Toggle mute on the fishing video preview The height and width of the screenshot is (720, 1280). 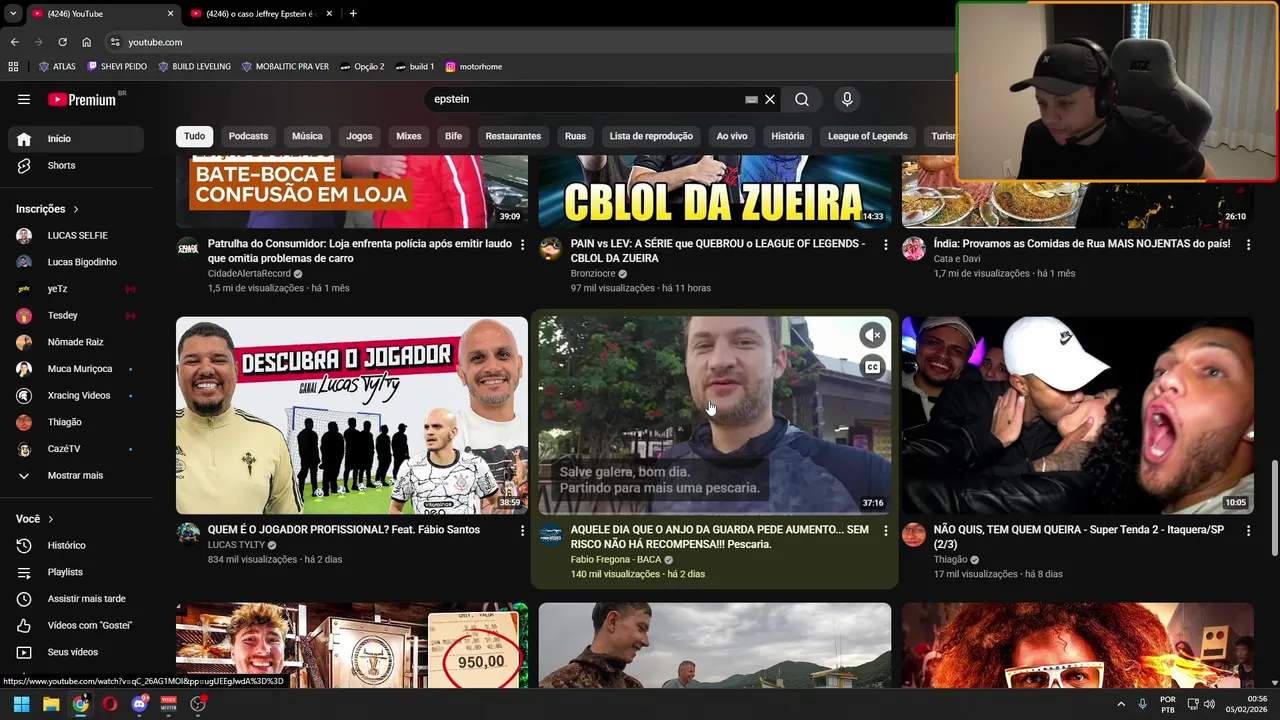[873, 335]
